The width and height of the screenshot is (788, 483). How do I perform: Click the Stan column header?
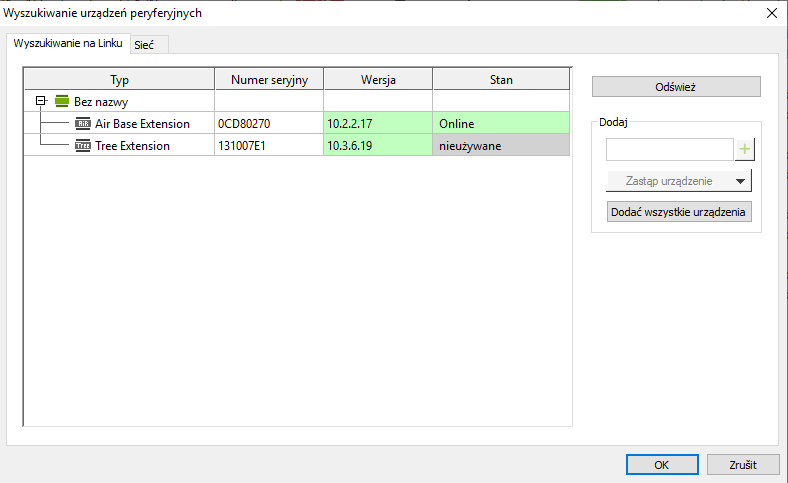coord(500,79)
